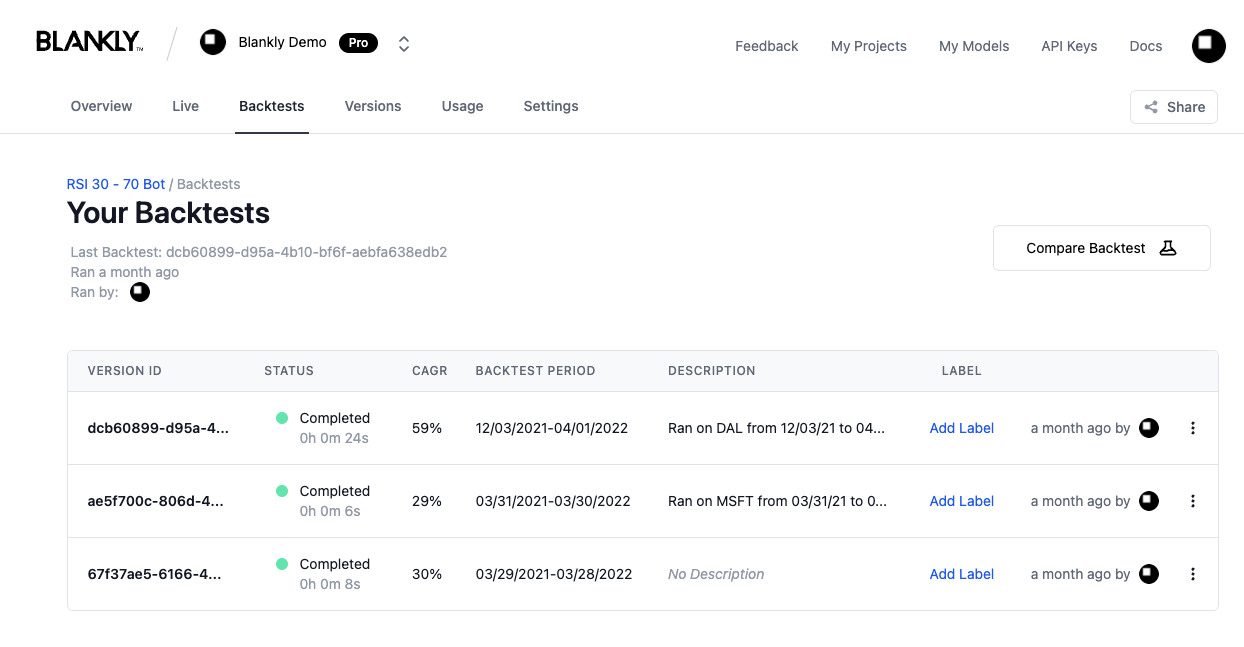Open the workspace switcher chevron beside Pro badge
The height and width of the screenshot is (647, 1244).
coord(403,43)
